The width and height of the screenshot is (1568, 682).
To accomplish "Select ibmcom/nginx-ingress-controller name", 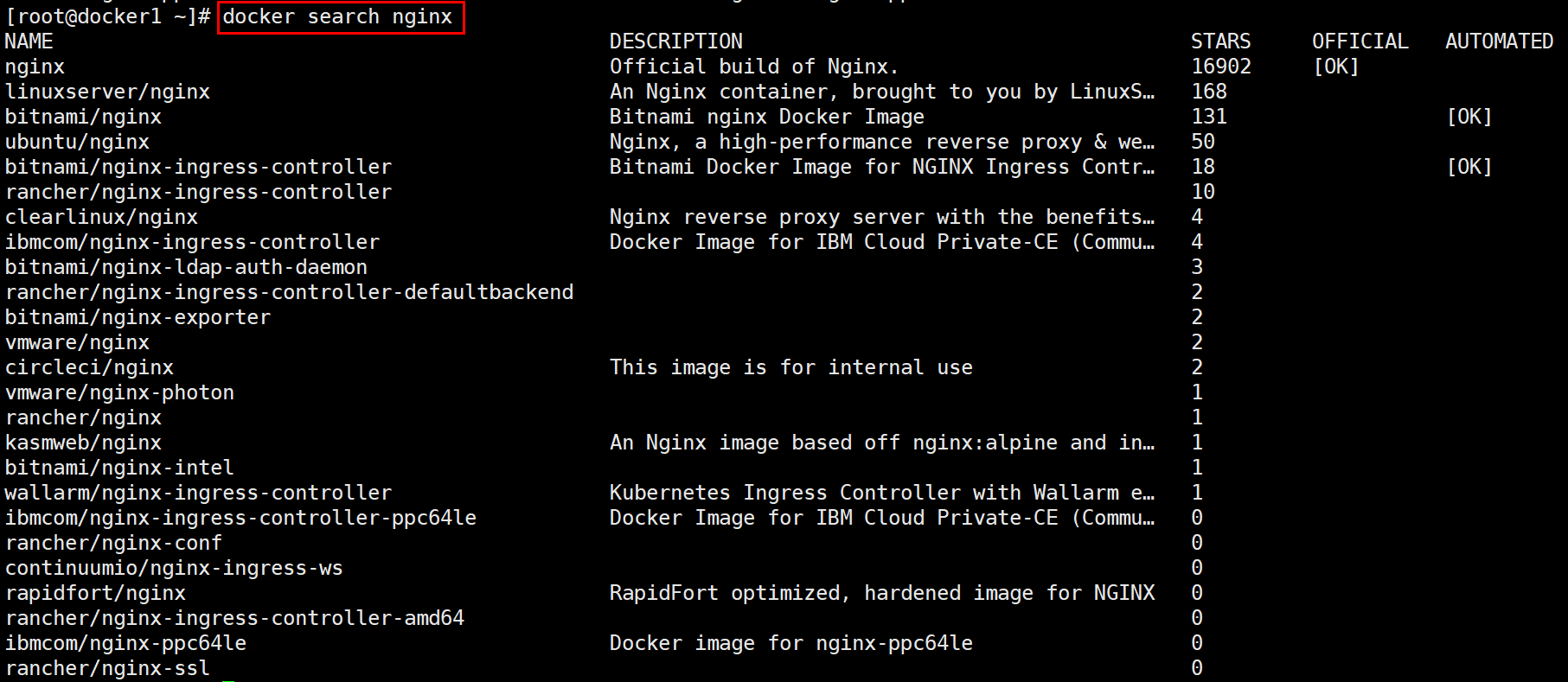I will pos(192,242).
